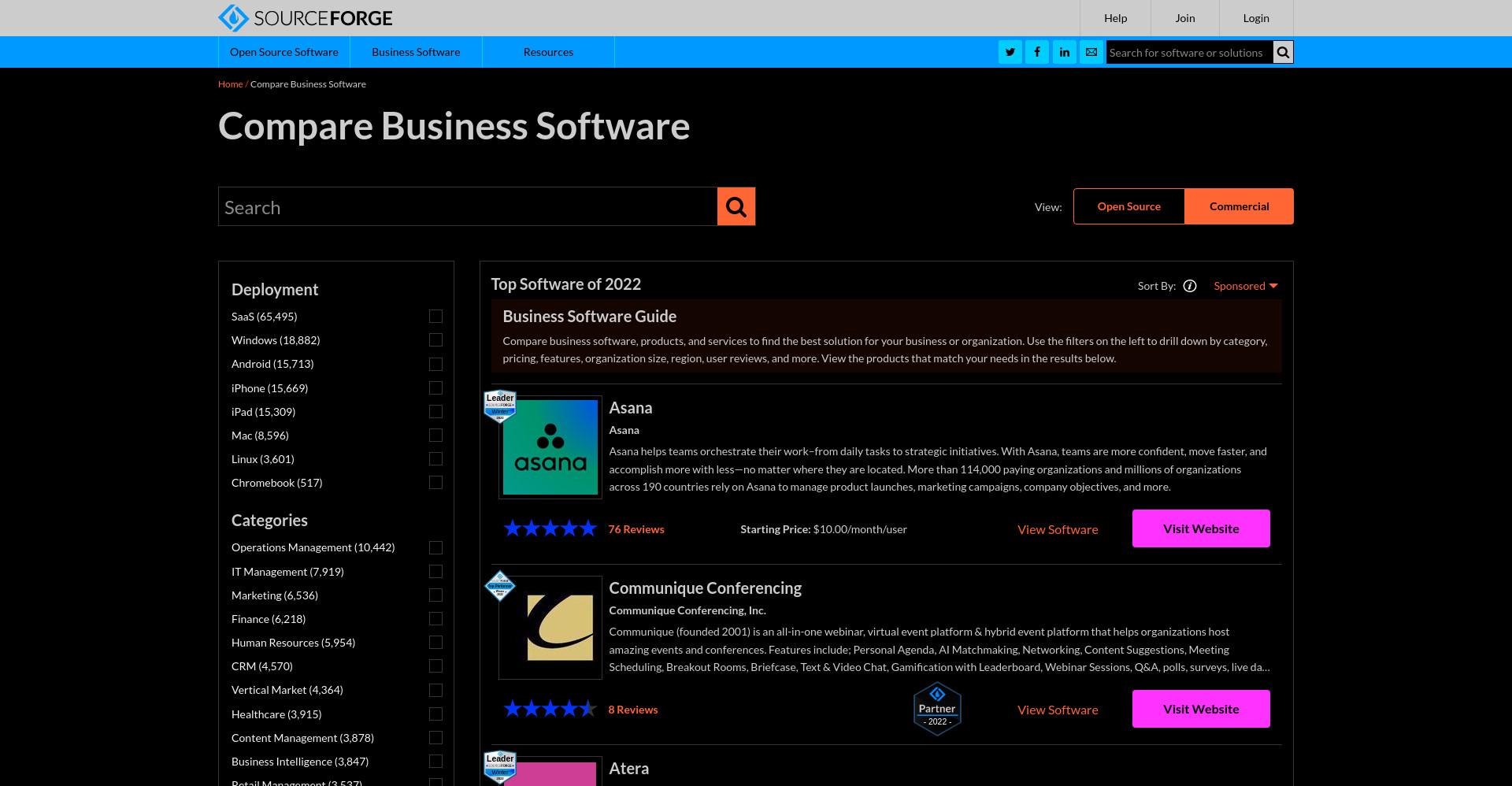Viewport: 1512px width, 786px height.
Task: Click the email newsletter icon
Action: pos(1091,52)
